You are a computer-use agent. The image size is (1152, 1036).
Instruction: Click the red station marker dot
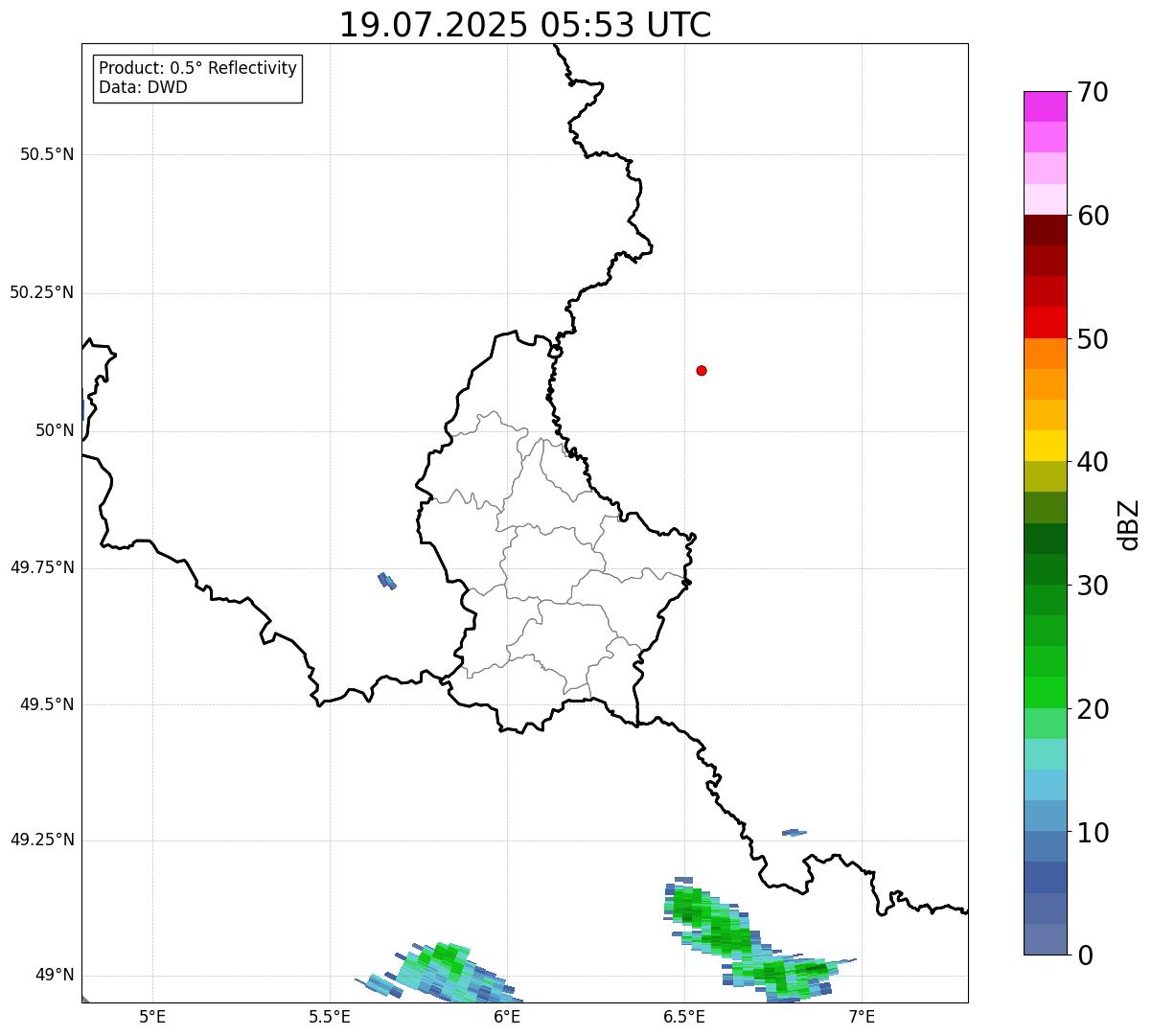click(x=702, y=370)
